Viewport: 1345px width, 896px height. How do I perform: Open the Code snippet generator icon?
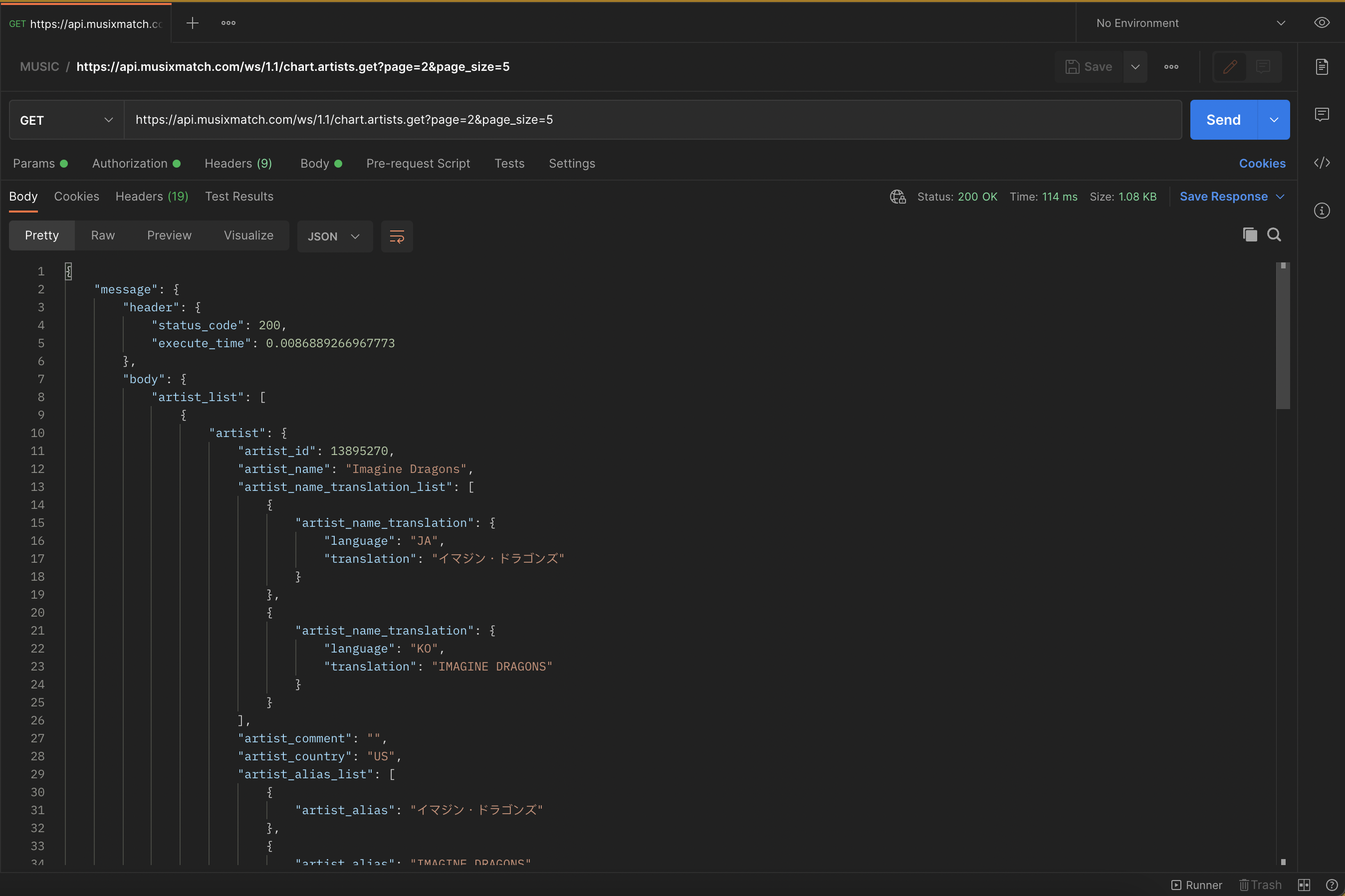(x=1323, y=163)
